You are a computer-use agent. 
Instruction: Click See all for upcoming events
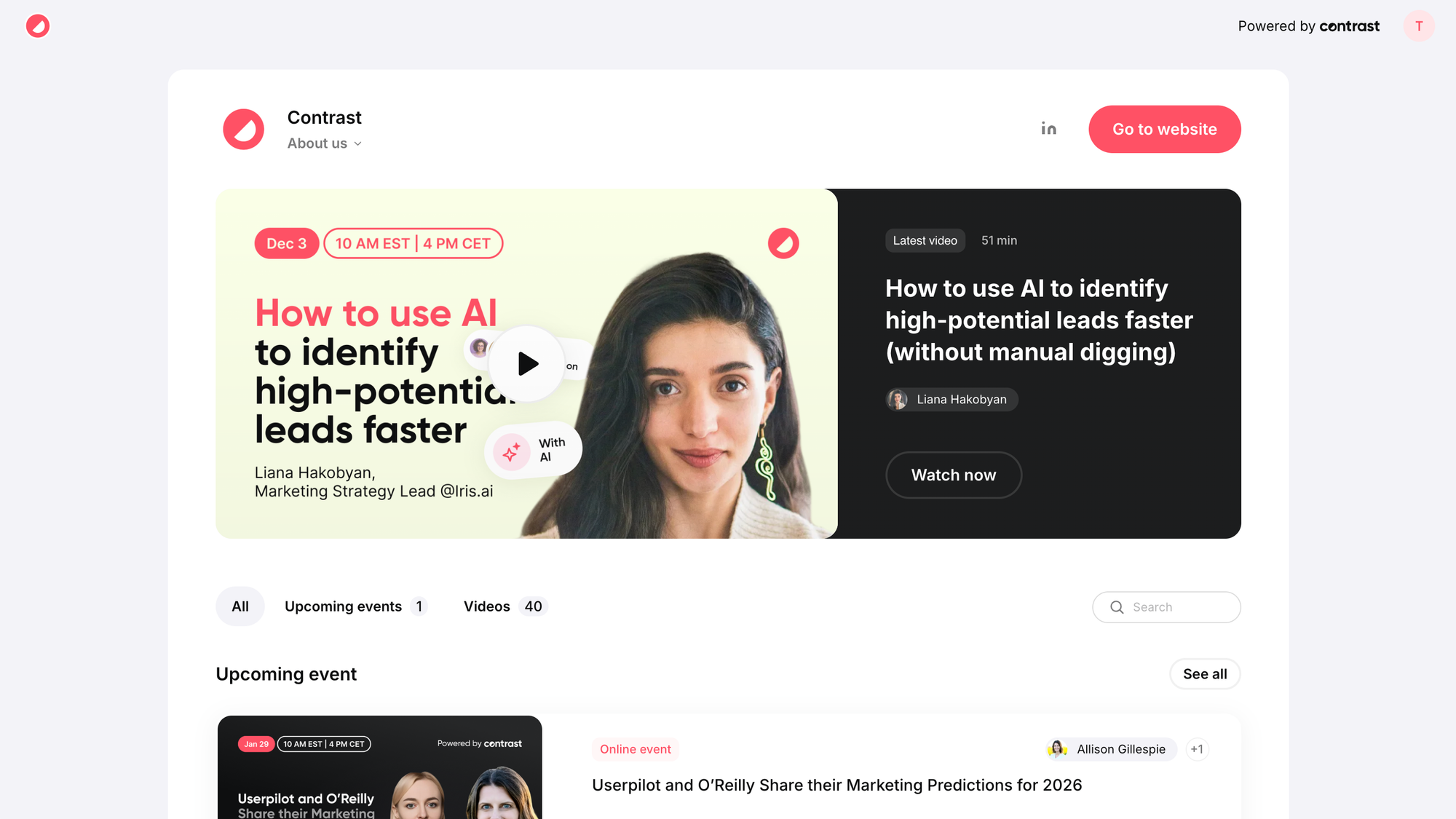(1205, 674)
